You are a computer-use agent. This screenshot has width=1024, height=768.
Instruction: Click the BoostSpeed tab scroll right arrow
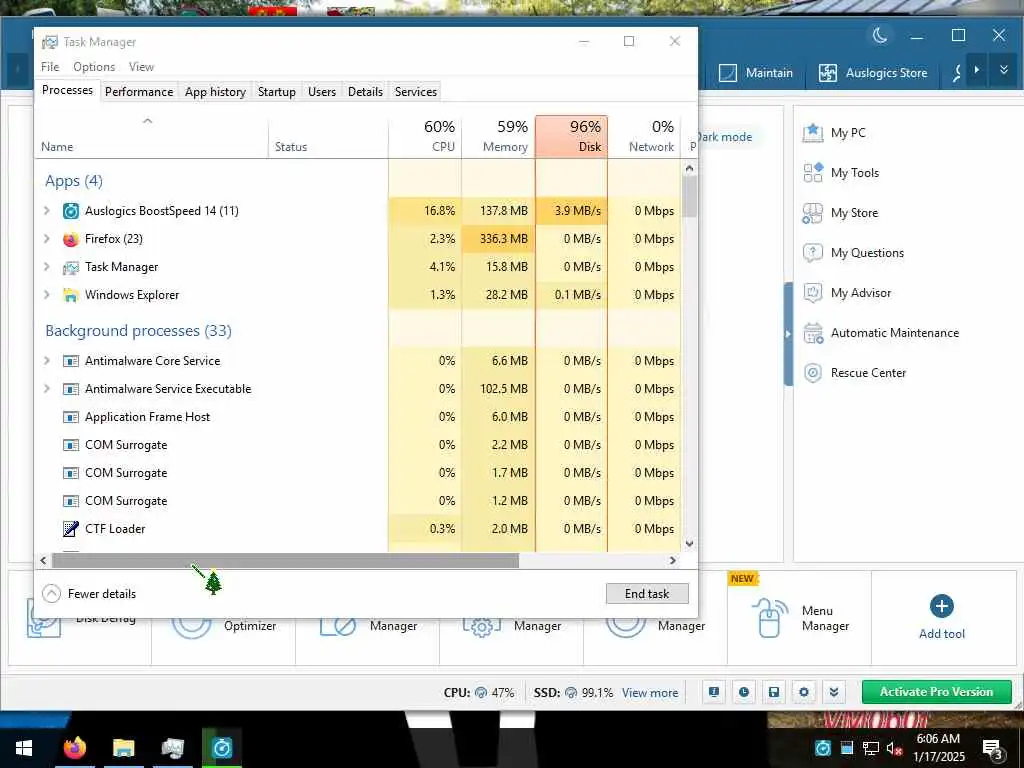click(x=977, y=70)
